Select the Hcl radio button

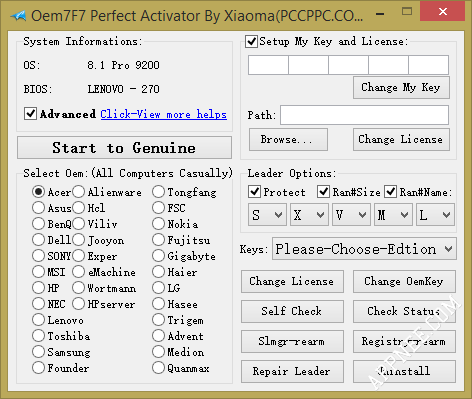pyautogui.click(x=78, y=208)
